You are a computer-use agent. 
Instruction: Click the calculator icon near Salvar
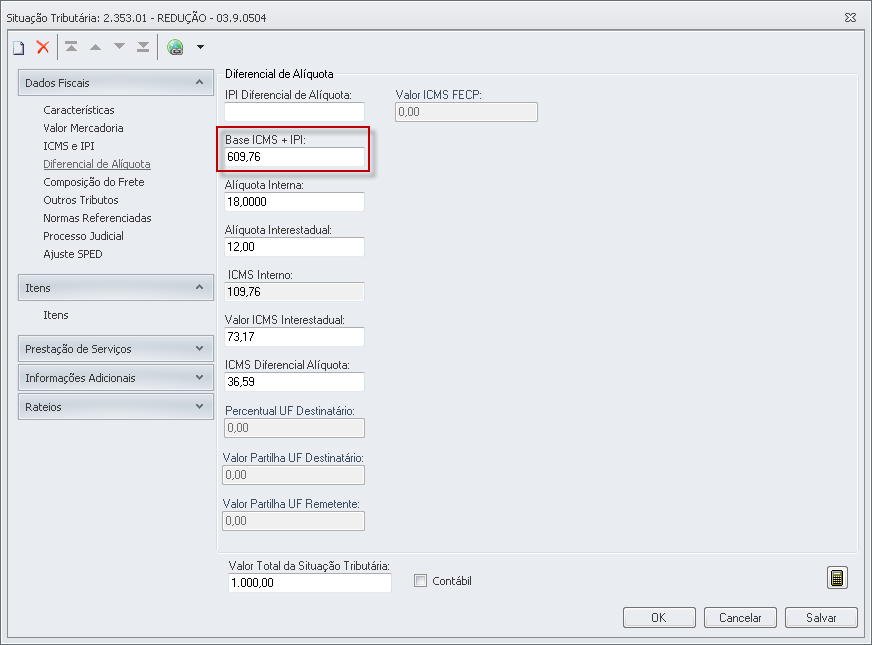(837, 578)
